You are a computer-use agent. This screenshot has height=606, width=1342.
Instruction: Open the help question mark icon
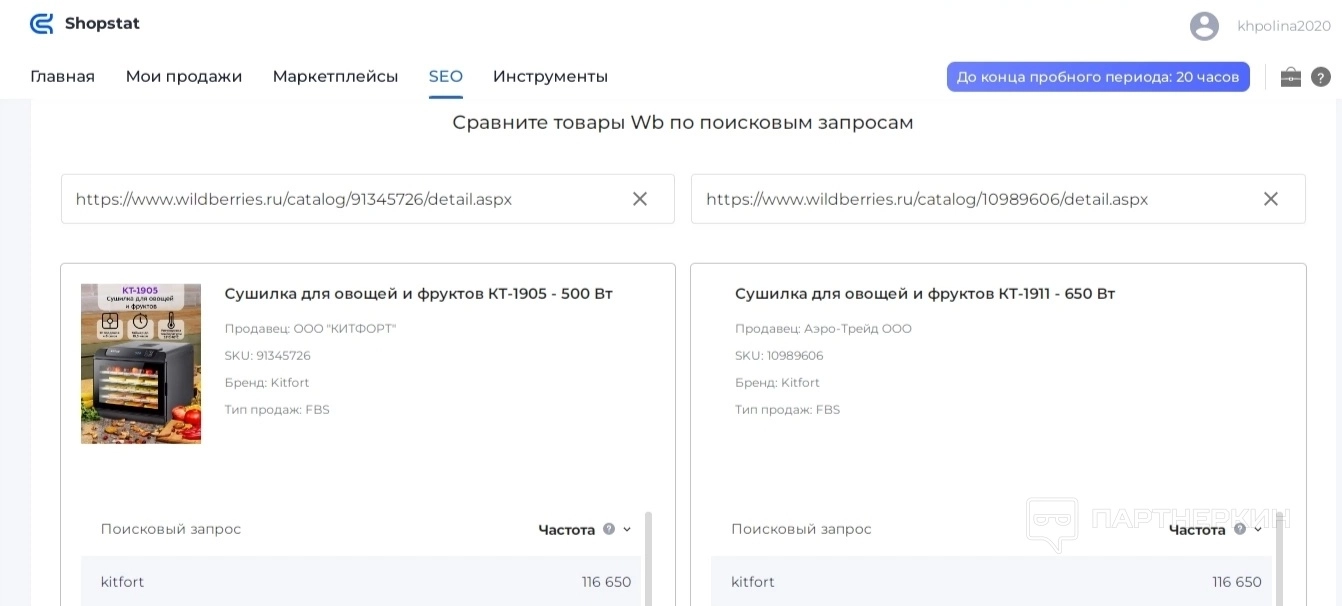tap(1321, 77)
